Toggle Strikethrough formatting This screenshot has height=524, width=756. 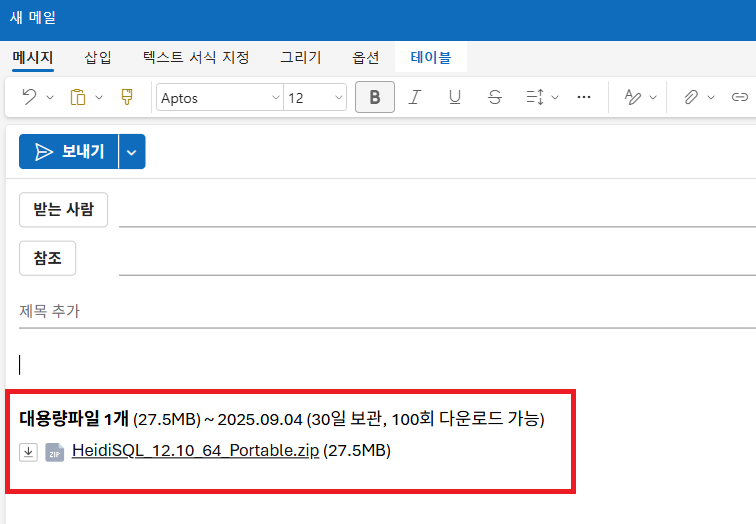tap(495, 97)
